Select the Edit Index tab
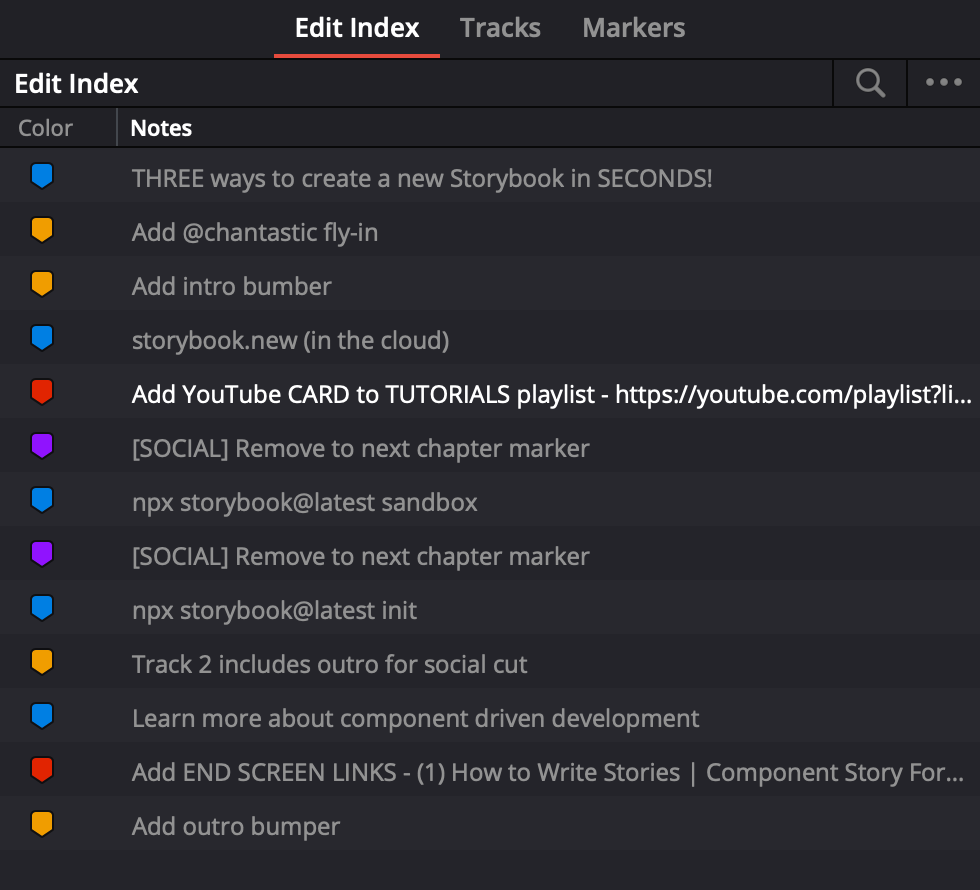Screen dimensions: 980x890 (x=356, y=28)
